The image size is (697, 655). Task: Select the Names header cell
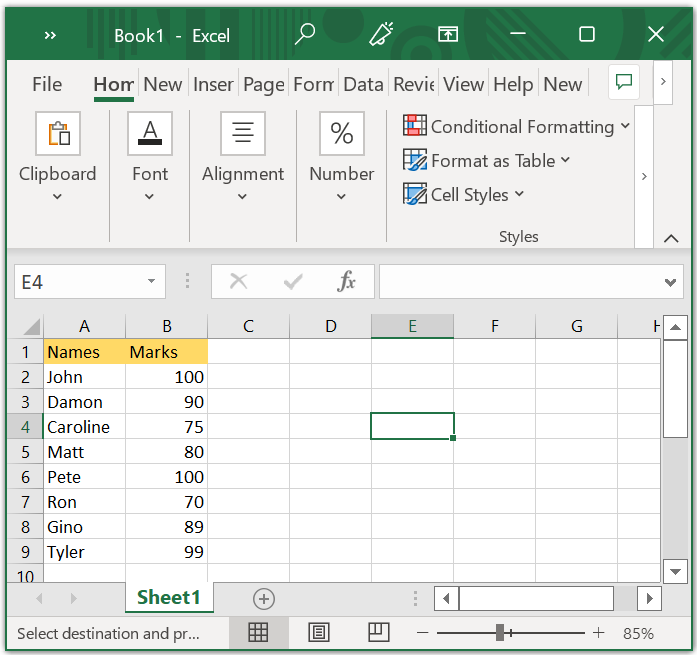pyautogui.click(x=84, y=352)
